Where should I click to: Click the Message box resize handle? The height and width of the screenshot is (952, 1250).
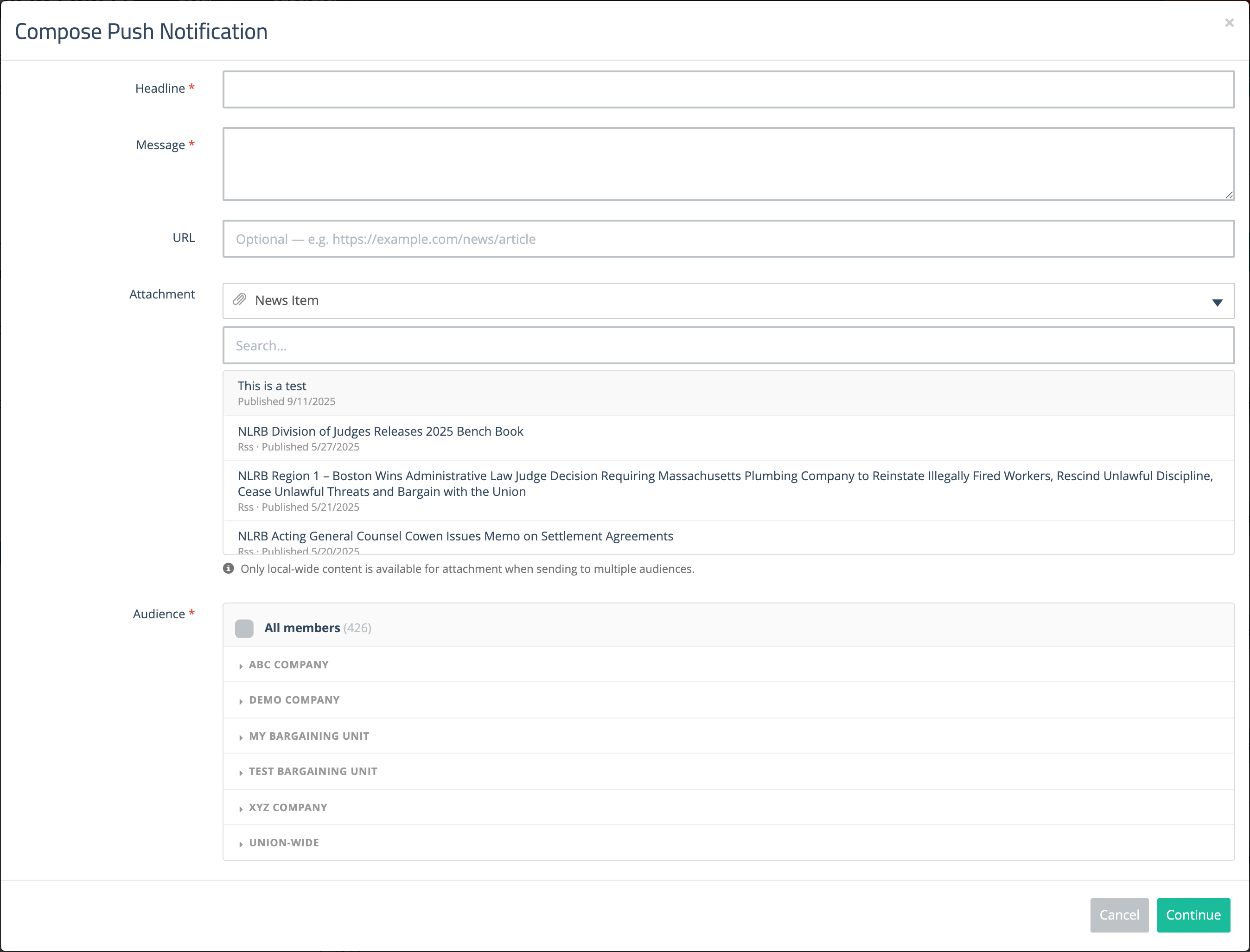click(1229, 195)
